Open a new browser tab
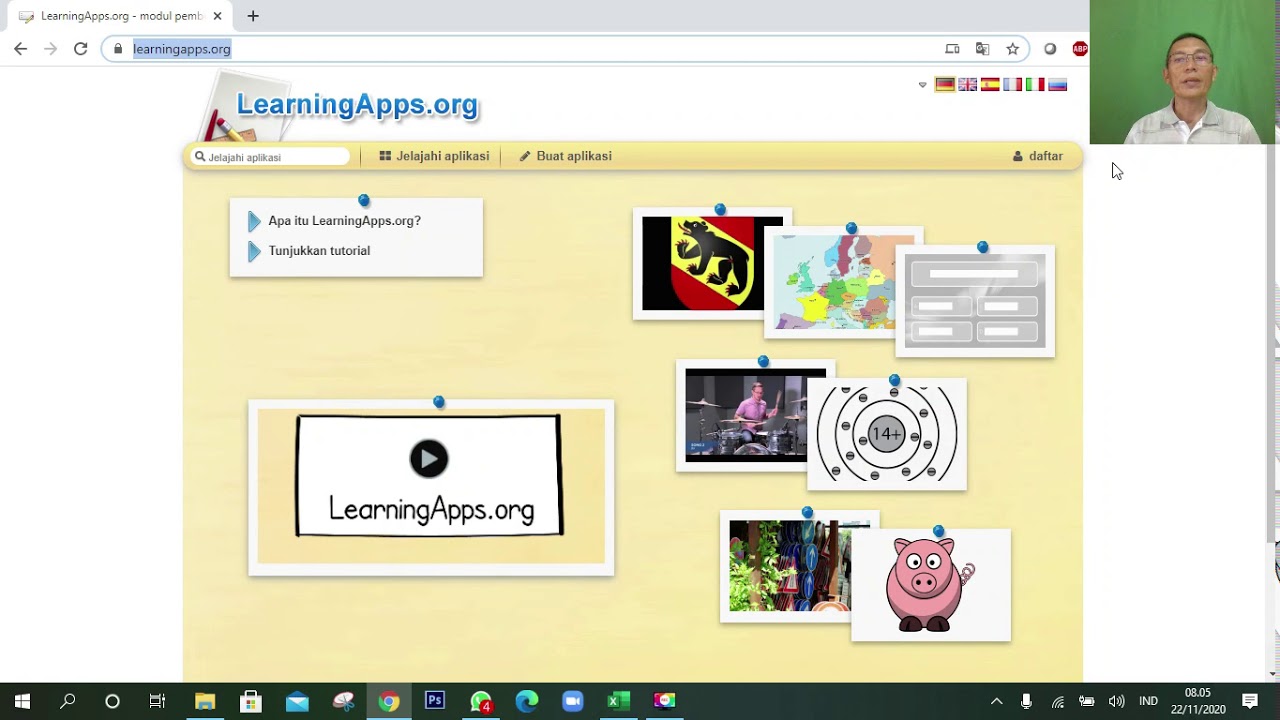The width and height of the screenshot is (1280, 720). (253, 16)
